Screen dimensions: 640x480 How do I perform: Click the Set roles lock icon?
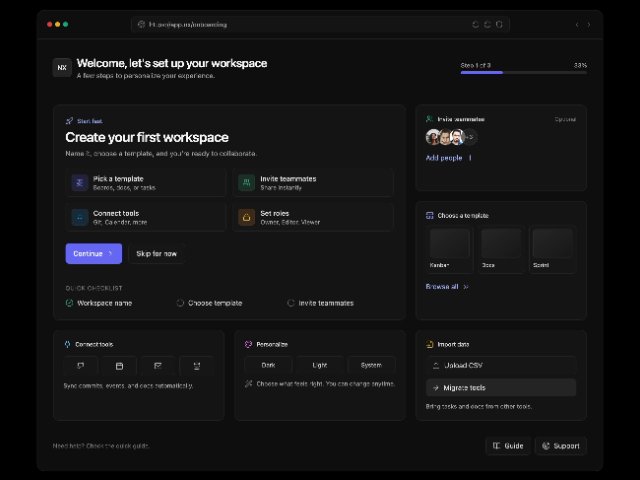point(246,217)
